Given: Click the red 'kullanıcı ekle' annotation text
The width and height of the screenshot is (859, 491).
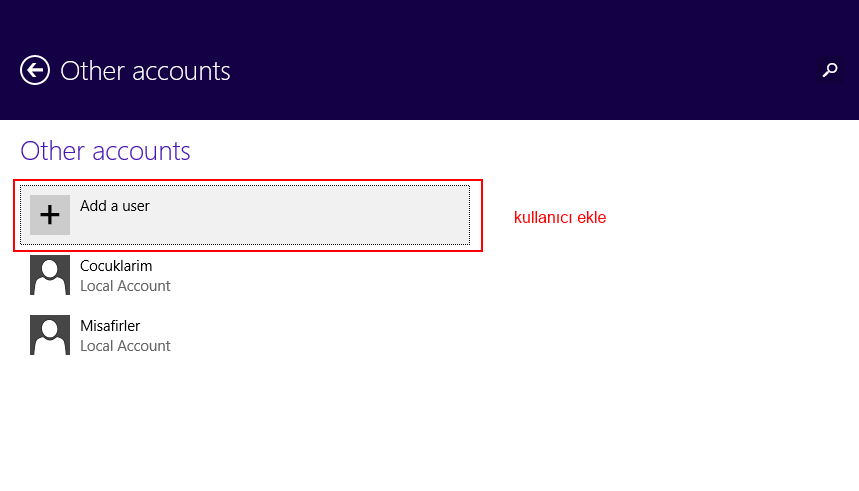Looking at the screenshot, I should pos(560,218).
